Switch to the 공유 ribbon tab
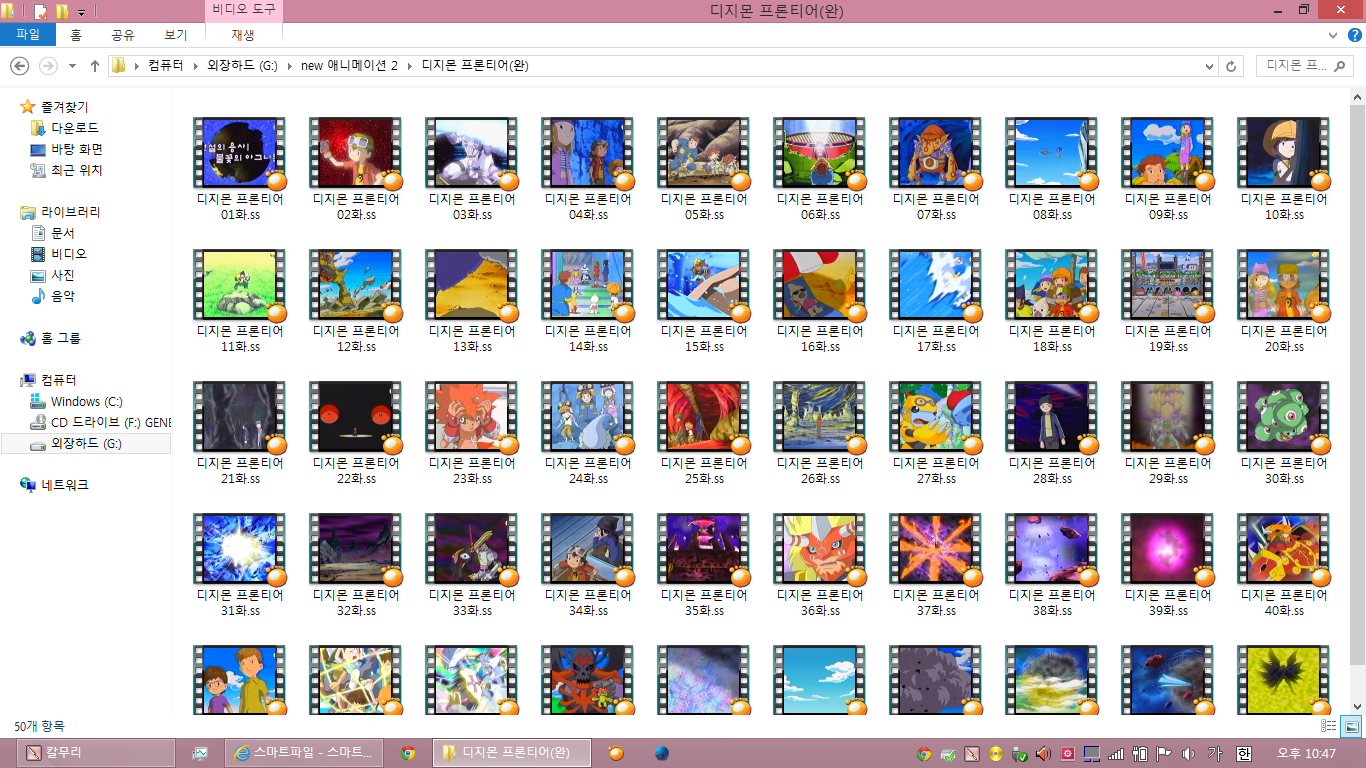 [x=123, y=34]
